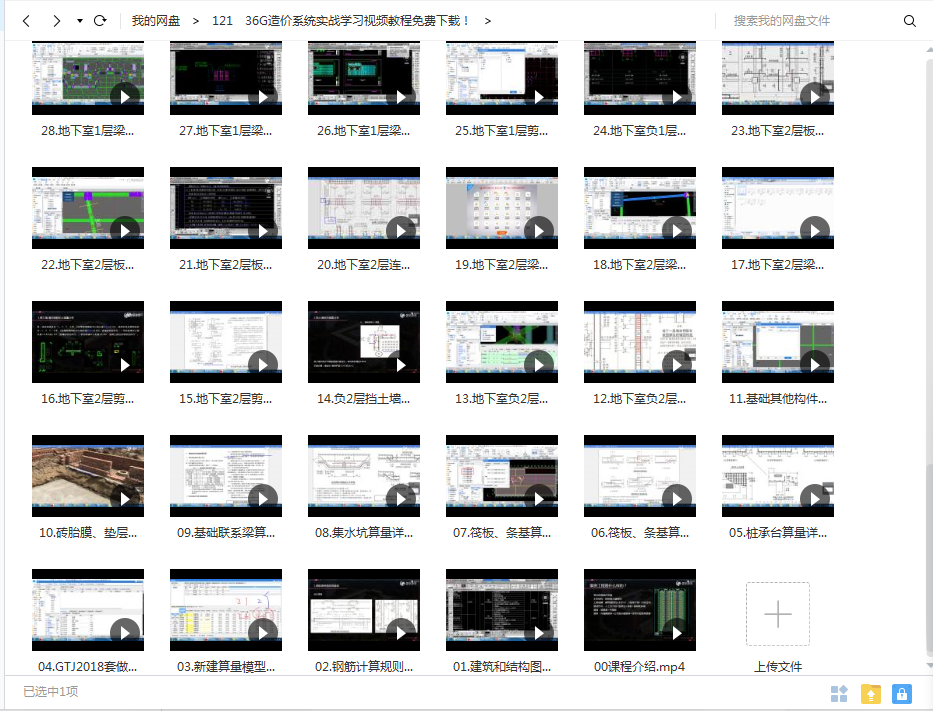Image resolution: width=933 pixels, height=711 pixels.
Task: Click the search magnifier icon
Action: coord(909,21)
